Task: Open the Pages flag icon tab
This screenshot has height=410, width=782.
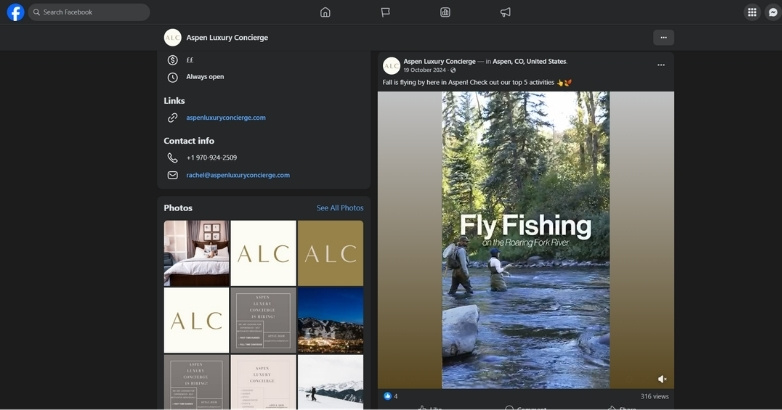Action: pyautogui.click(x=385, y=12)
